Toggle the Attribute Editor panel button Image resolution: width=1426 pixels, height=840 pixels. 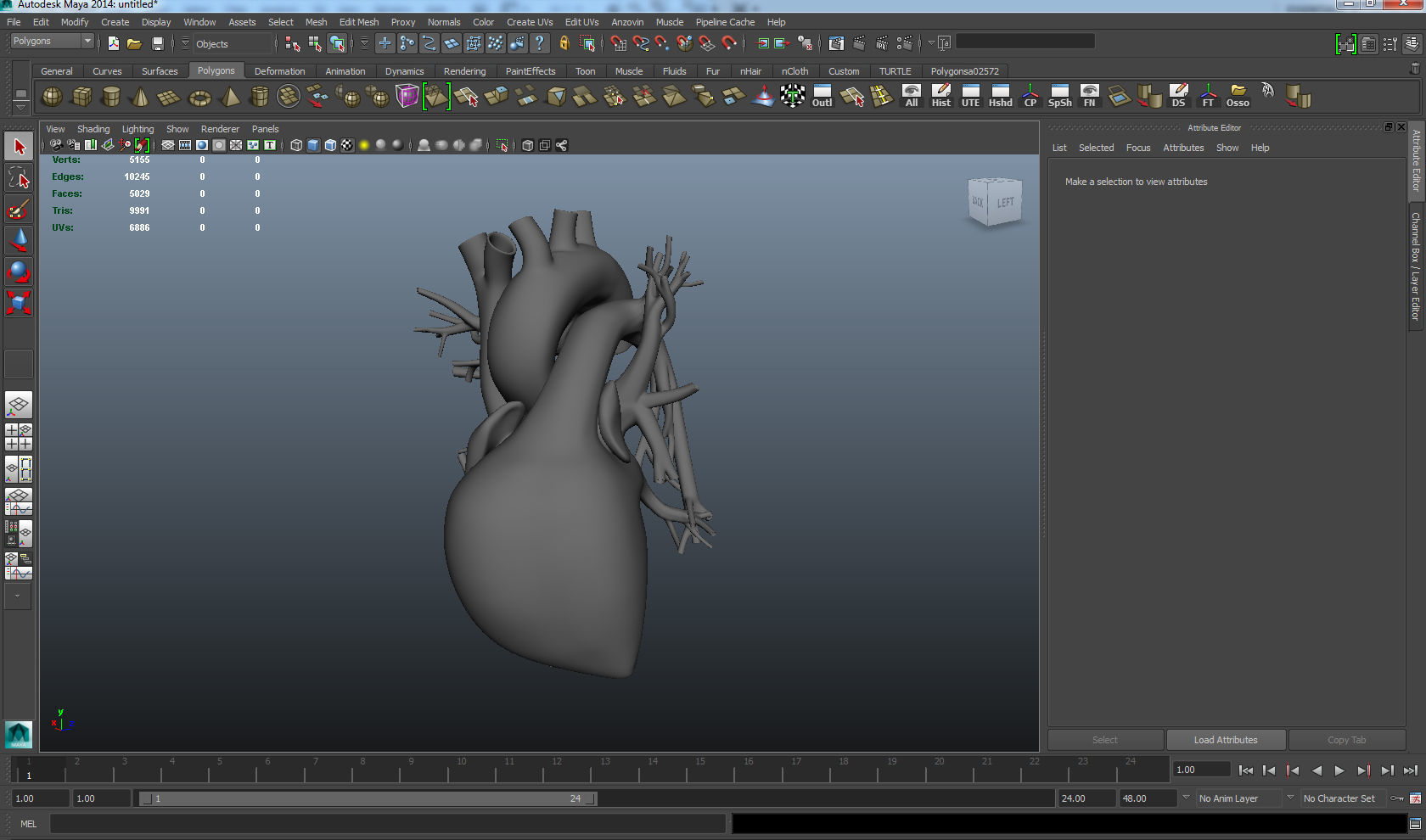pos(1368,44)
